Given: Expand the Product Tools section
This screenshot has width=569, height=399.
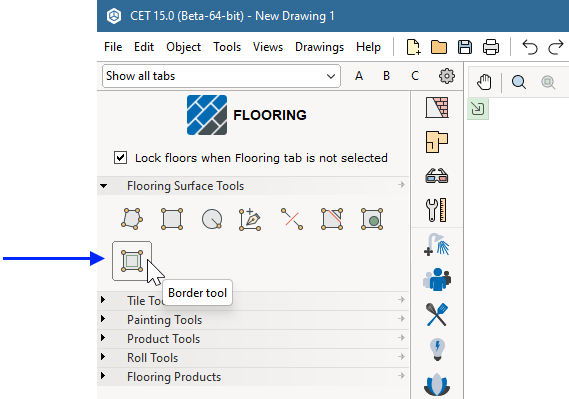Looking at the screenshot, I should click(103, 337).
